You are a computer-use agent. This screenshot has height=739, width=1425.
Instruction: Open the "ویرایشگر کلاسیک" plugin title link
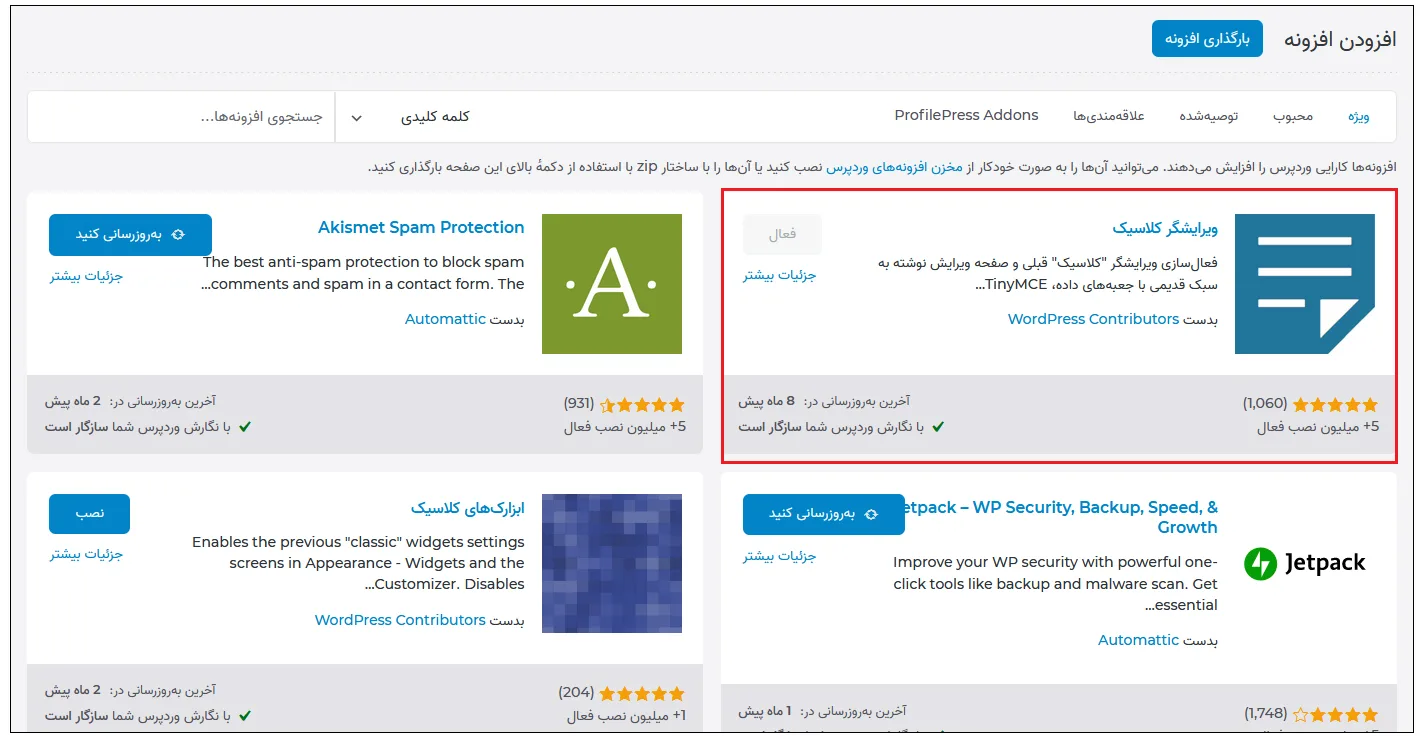(x=1165, y=228)
